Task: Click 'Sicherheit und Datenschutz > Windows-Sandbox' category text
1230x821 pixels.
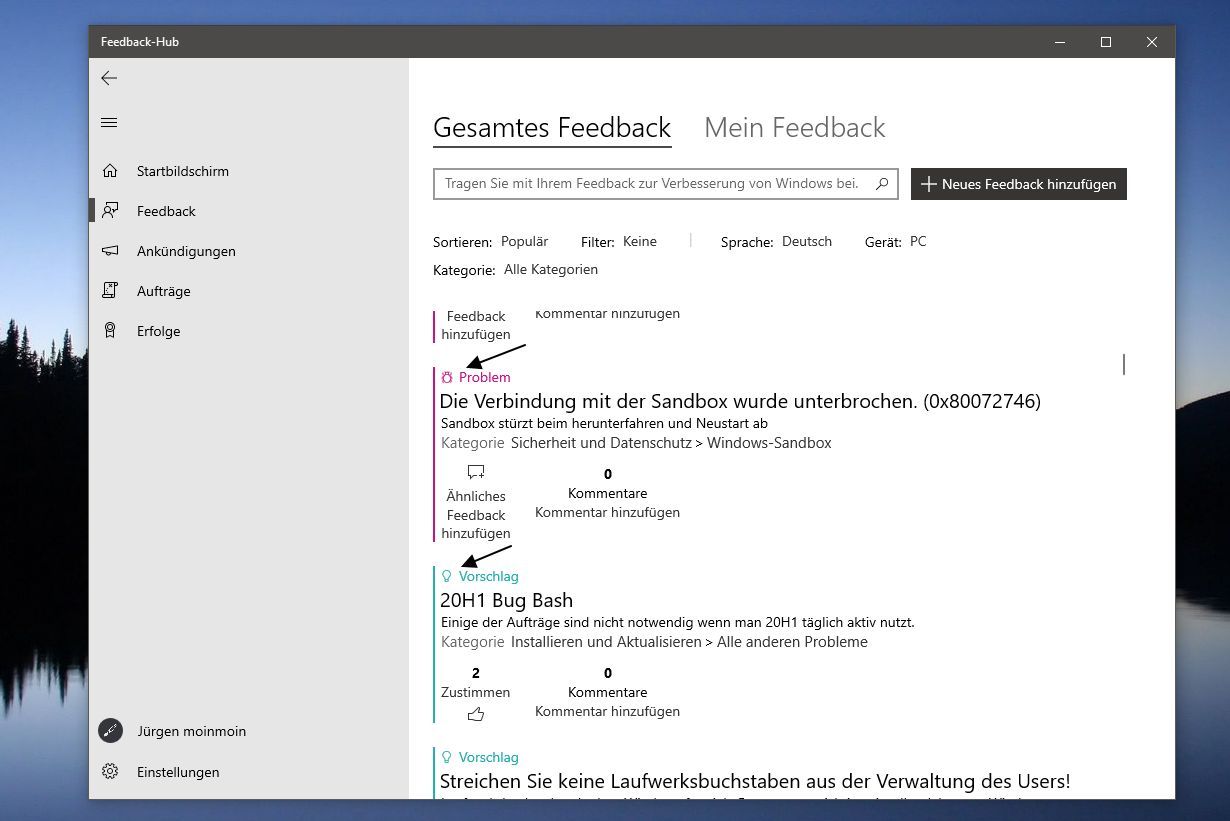Action: [x=671, y=443]
